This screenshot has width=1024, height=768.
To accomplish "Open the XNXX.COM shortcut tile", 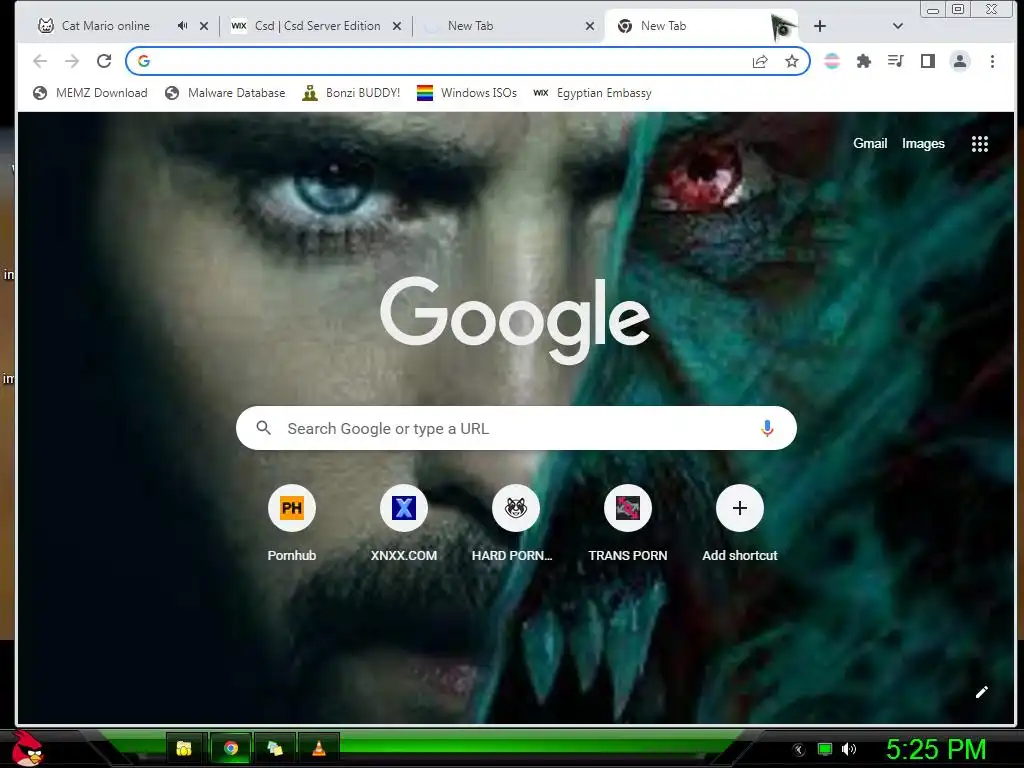I will click(404, 524).
